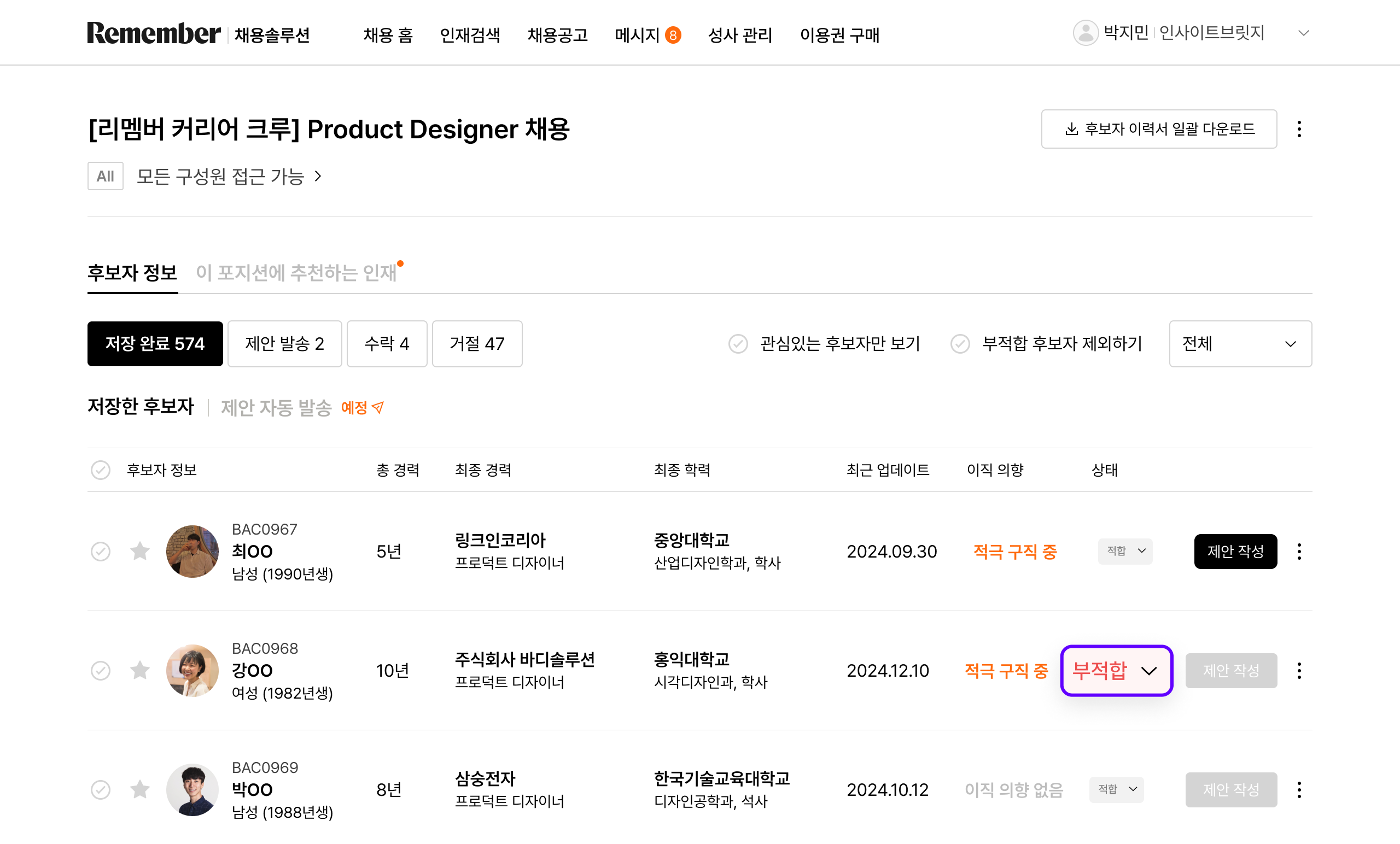Select the 제안 발송 2 filter tab
Screen dimensions: 1400x844
point(285,344)
